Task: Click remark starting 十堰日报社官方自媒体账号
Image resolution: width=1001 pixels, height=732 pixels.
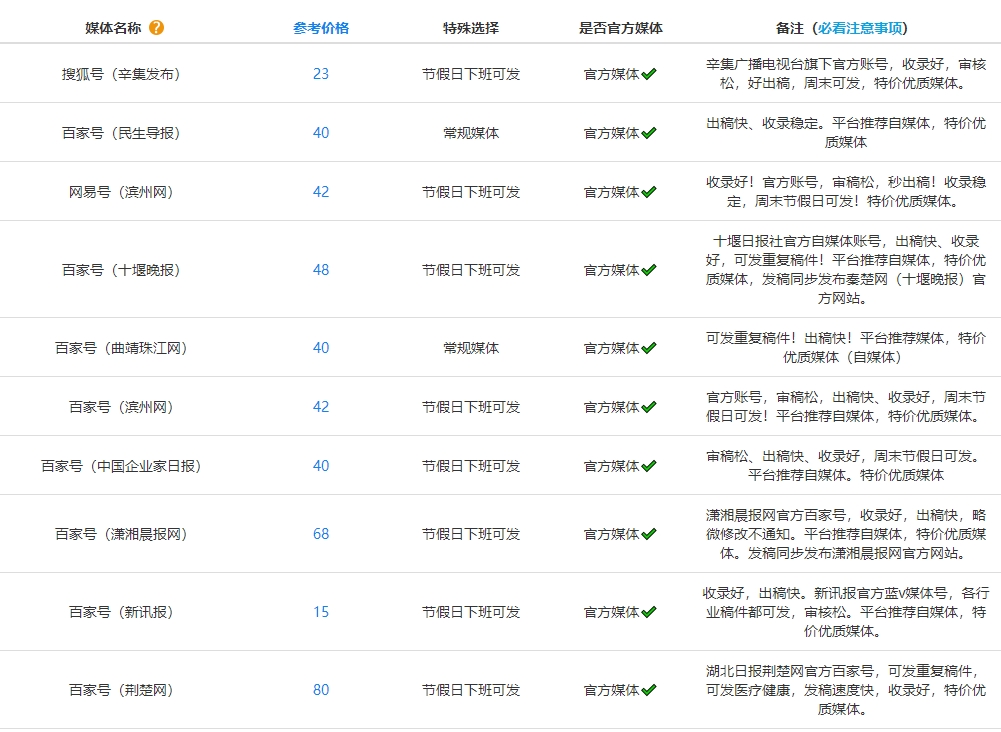Action: pyautogui.click(x=846, y=269)
